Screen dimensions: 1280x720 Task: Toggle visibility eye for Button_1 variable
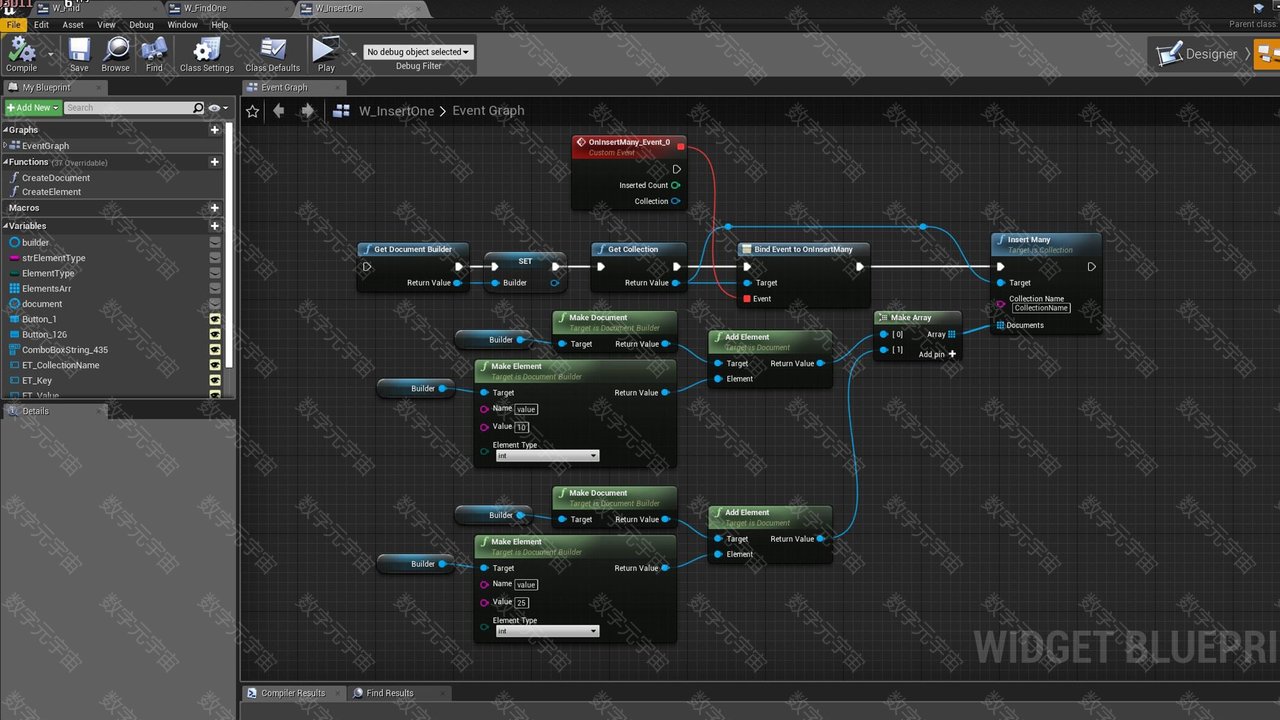215,319
